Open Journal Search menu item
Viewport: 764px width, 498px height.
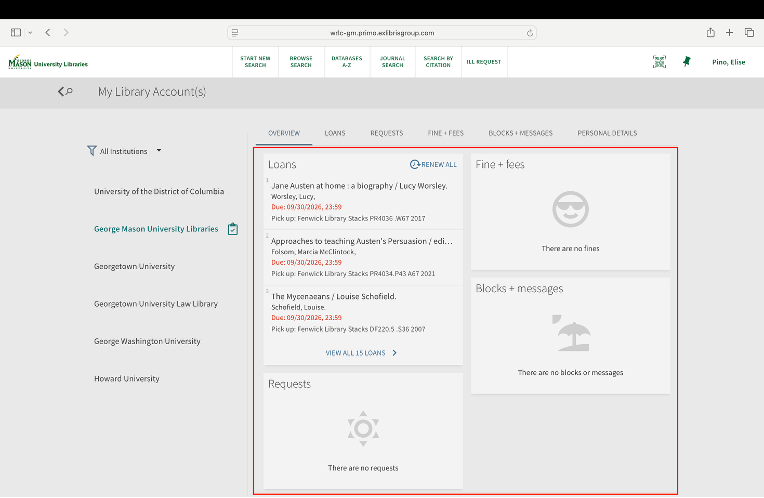(x=393, y=62)
